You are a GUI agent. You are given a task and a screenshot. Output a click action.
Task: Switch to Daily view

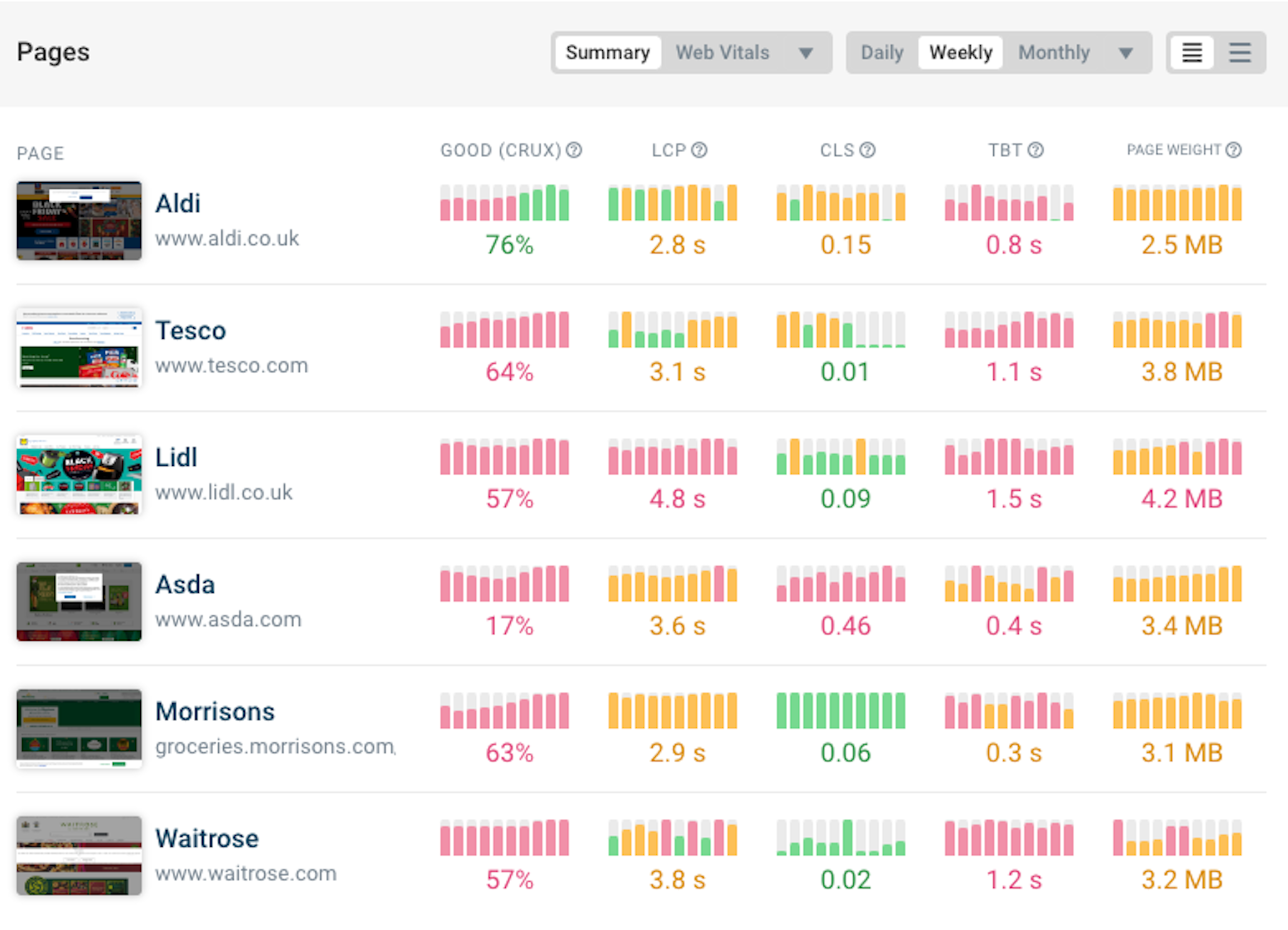(882, 52)
